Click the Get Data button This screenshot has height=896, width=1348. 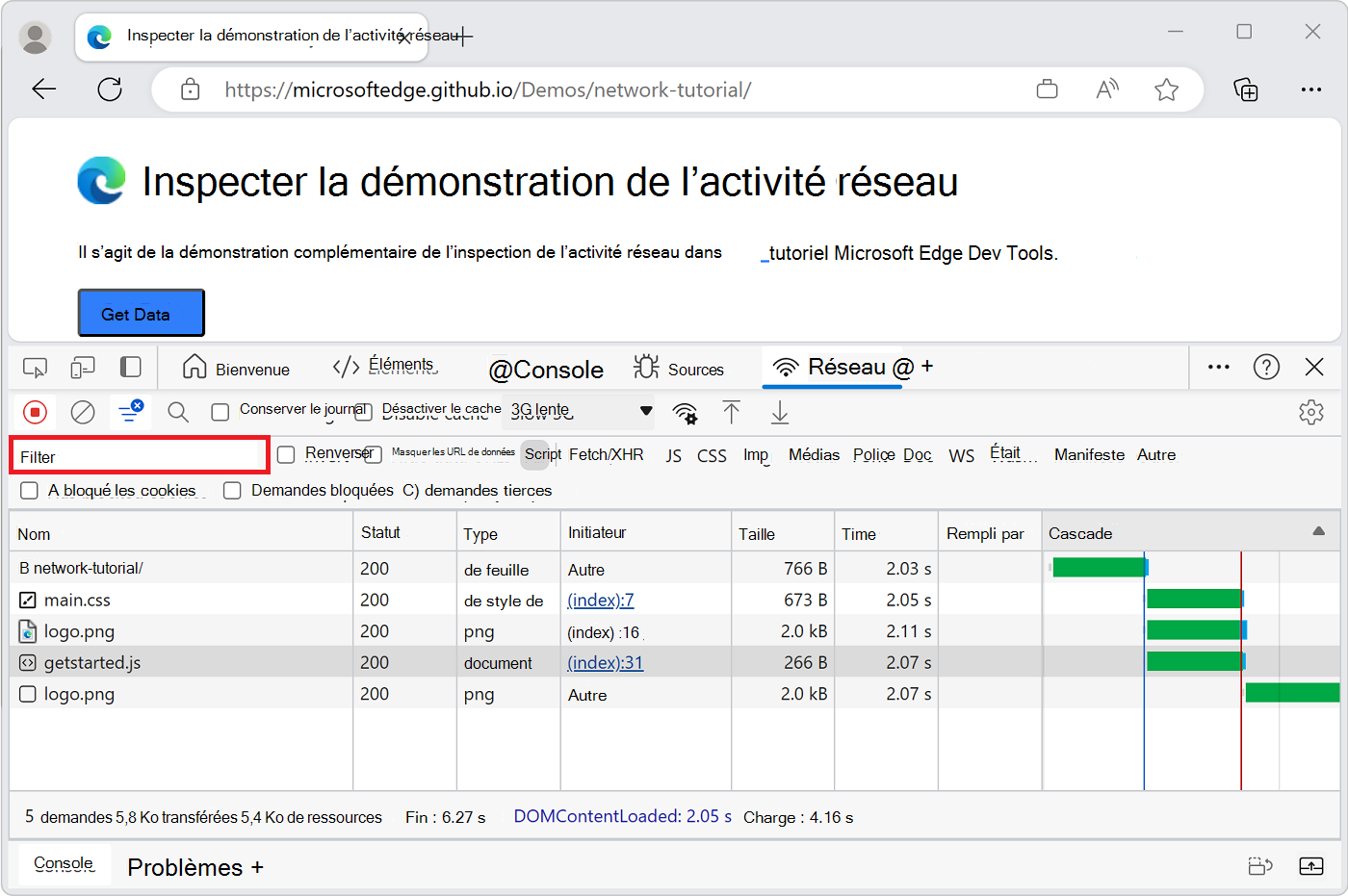tap(142, 313)
